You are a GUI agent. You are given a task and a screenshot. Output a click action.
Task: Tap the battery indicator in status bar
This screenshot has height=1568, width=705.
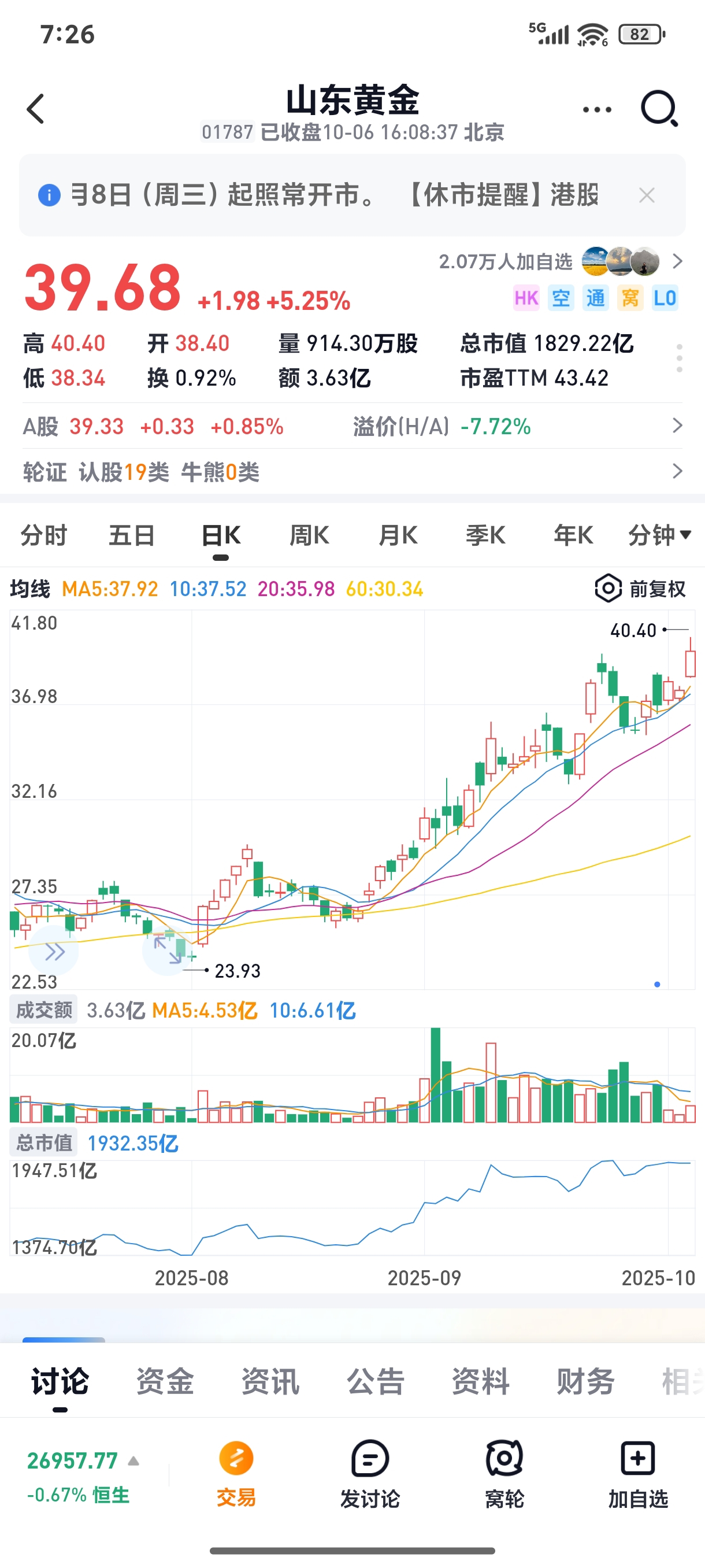[641, 35]
